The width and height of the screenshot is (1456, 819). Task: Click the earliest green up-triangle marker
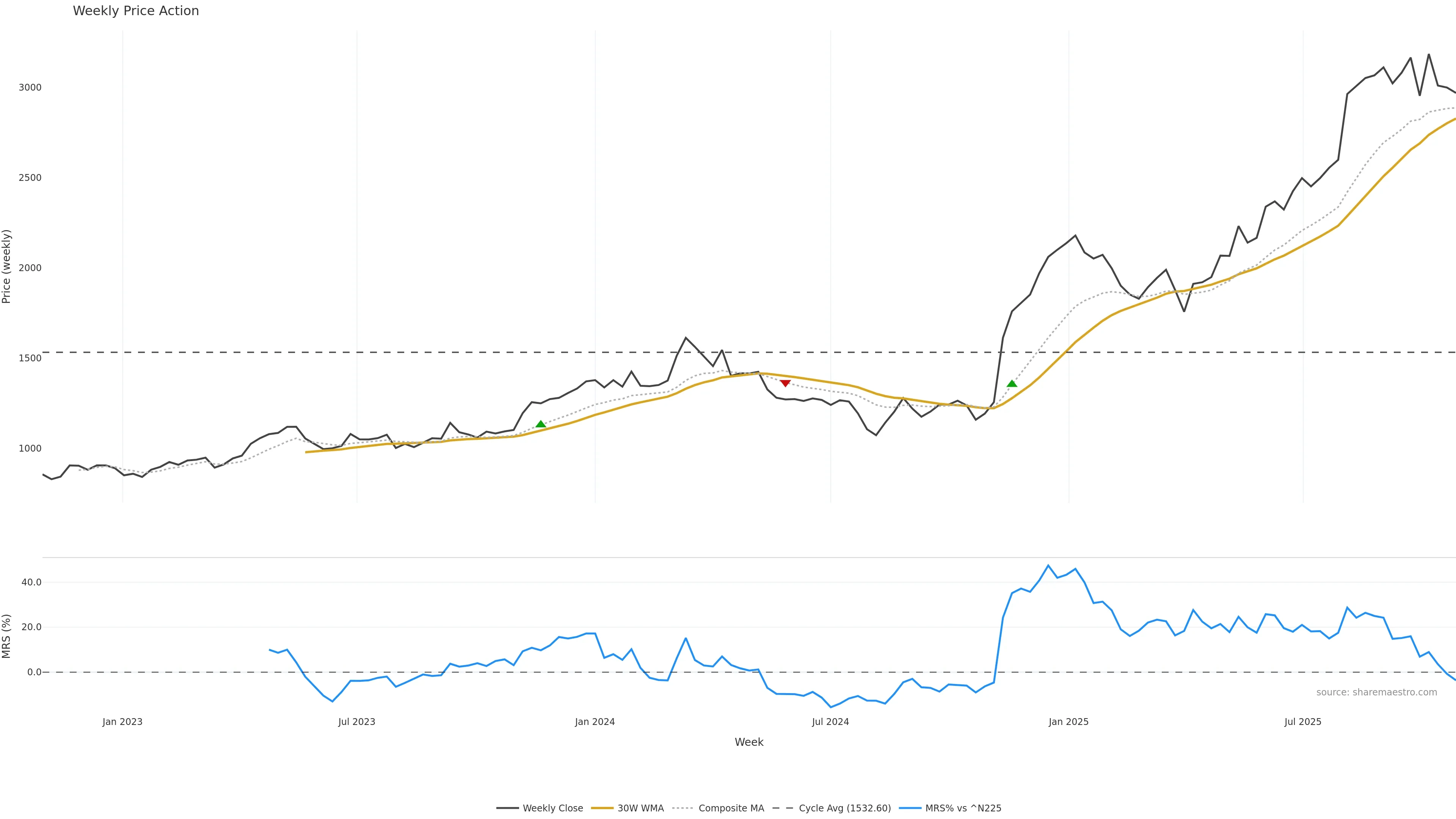[540, 424]
